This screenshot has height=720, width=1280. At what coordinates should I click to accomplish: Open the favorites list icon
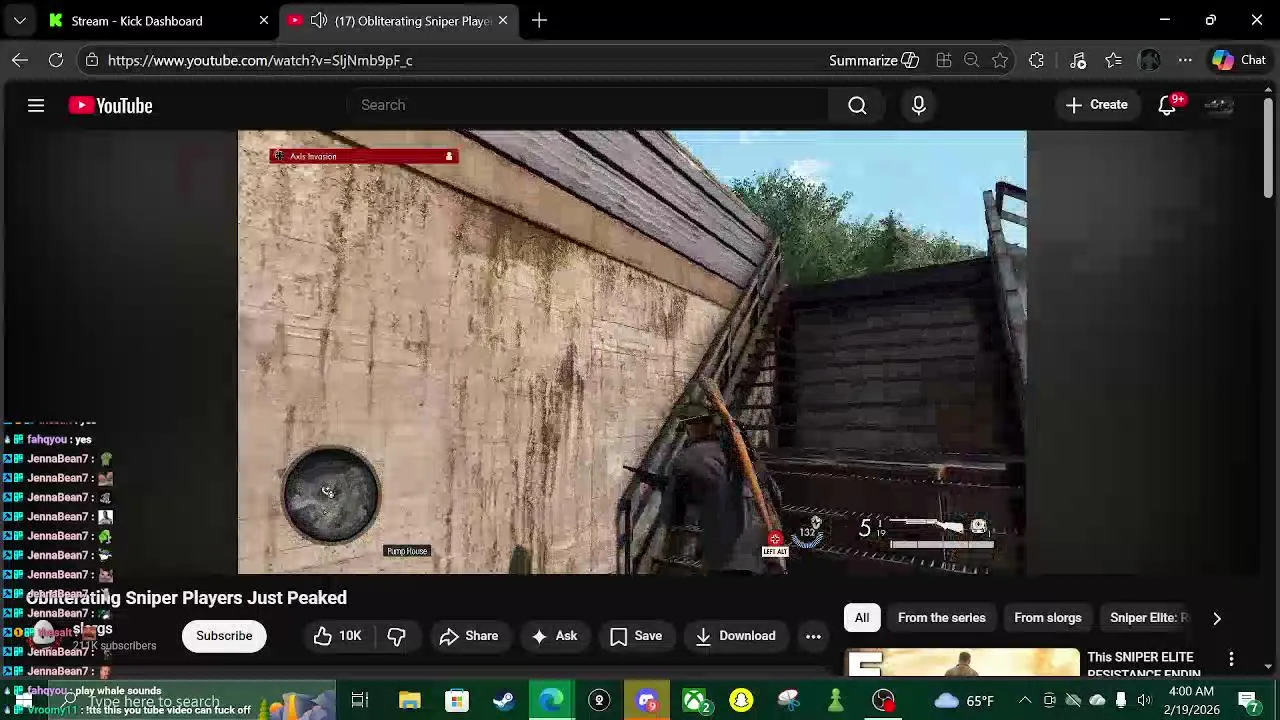click(1113, 60)
